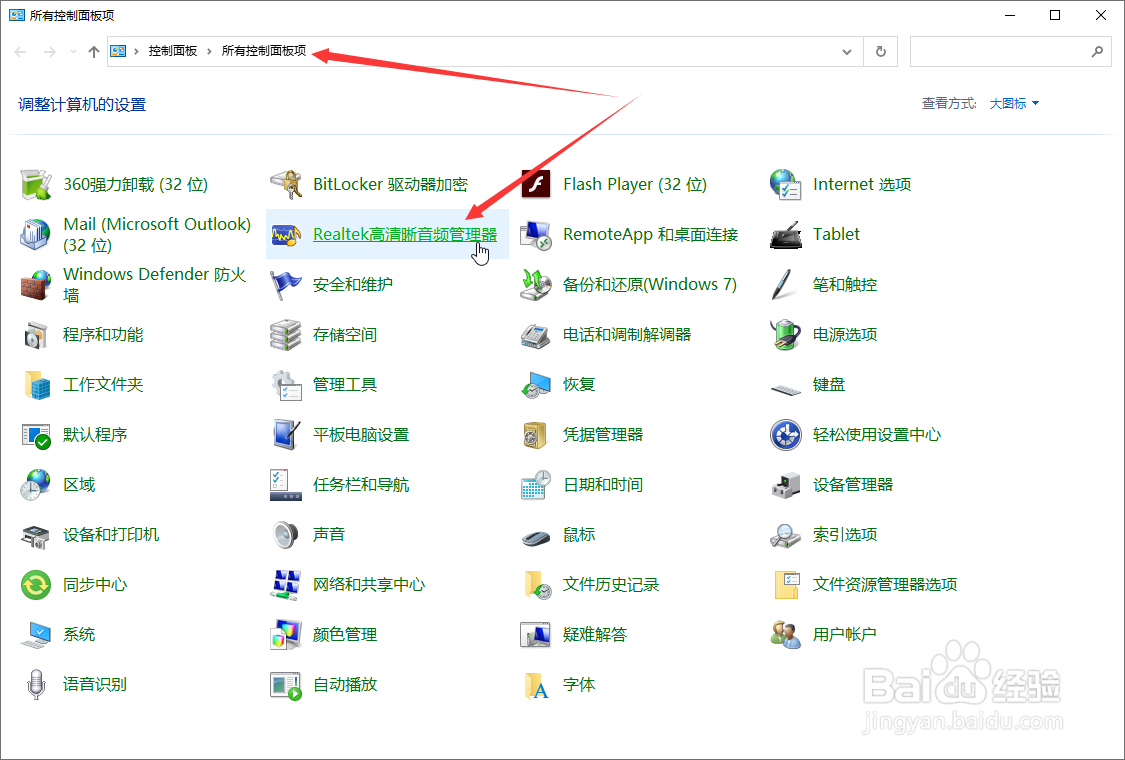Open BitLocker 驱动器加密 icon
This screenshot has height=760, width=1125.
(286, 184)
